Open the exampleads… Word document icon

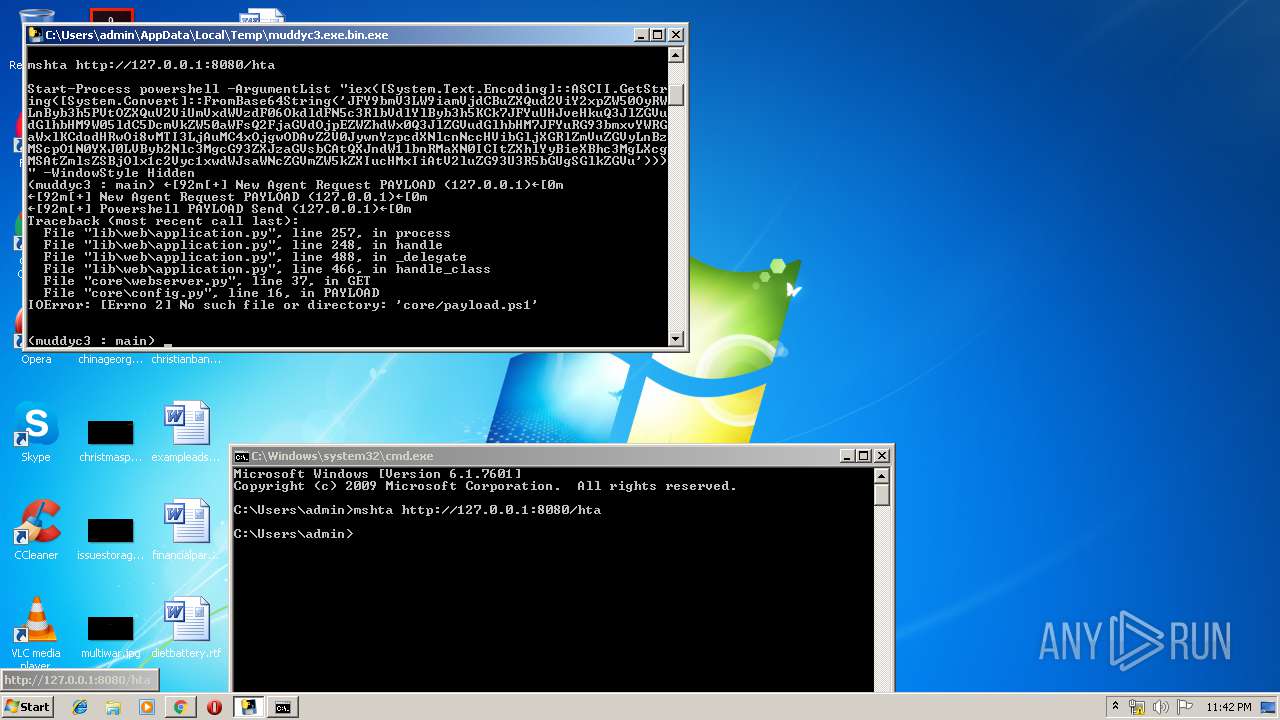point(186,432)
